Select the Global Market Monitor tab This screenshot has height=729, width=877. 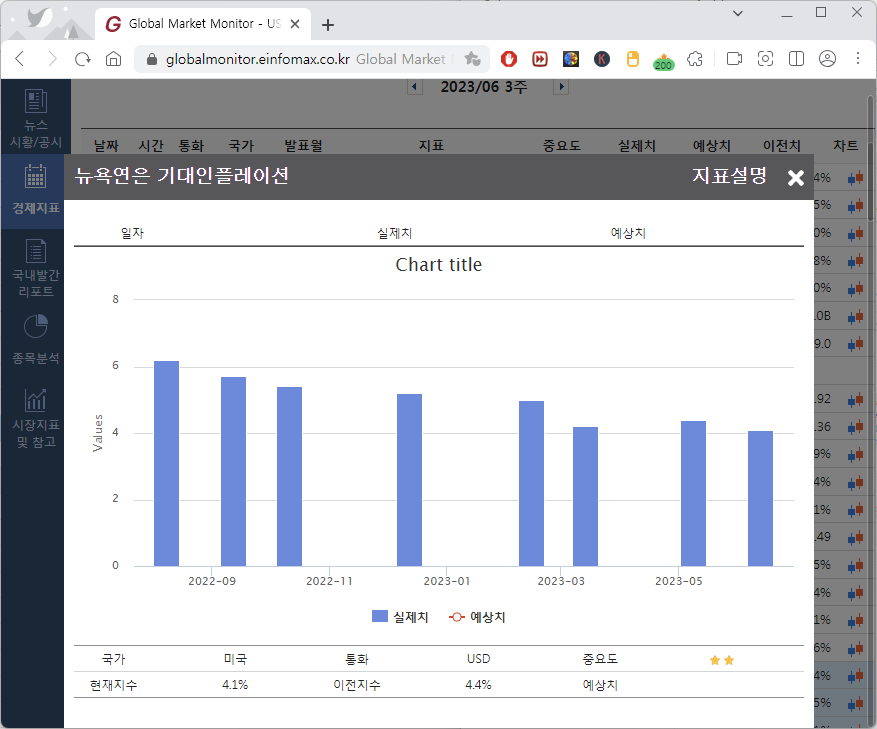coord(203,24)
